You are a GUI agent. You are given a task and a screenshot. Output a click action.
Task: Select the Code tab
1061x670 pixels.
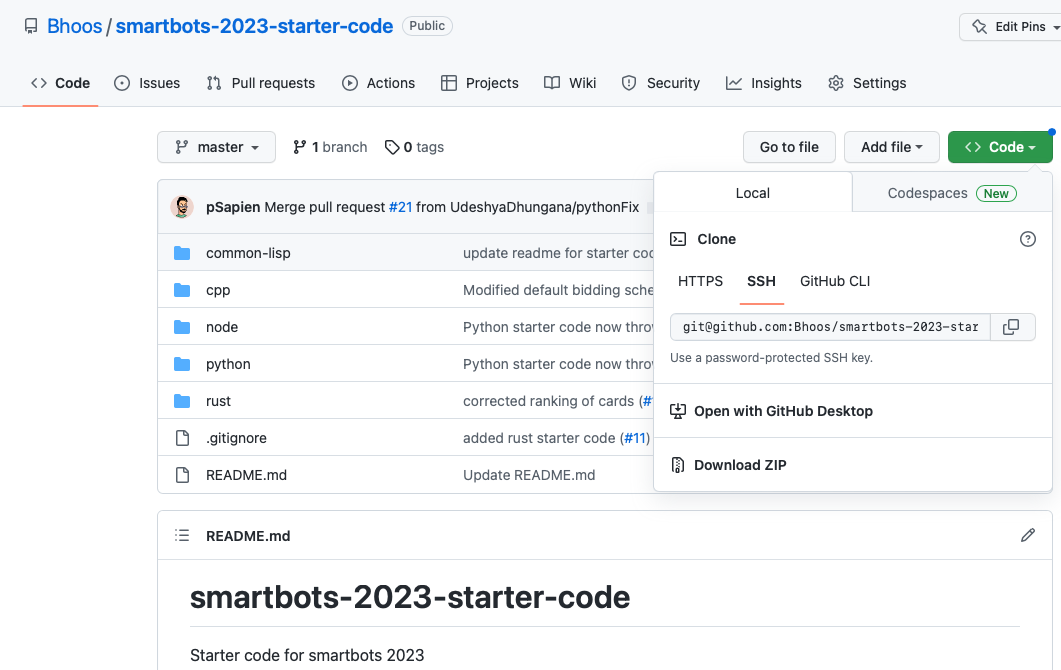click(60, 83)
